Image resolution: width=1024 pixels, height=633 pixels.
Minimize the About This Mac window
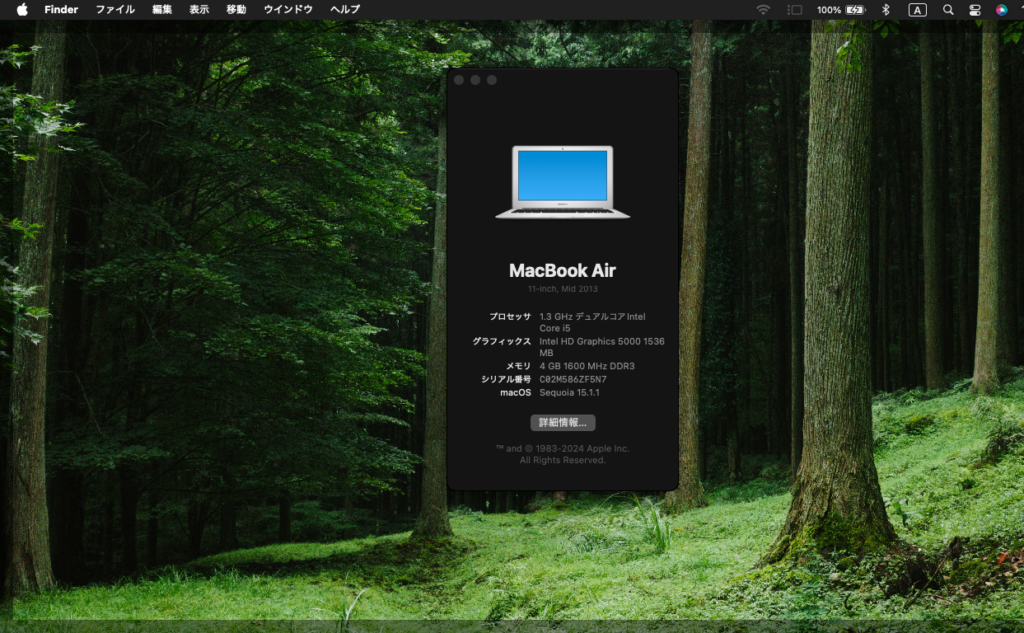click(x=475, y=80)
